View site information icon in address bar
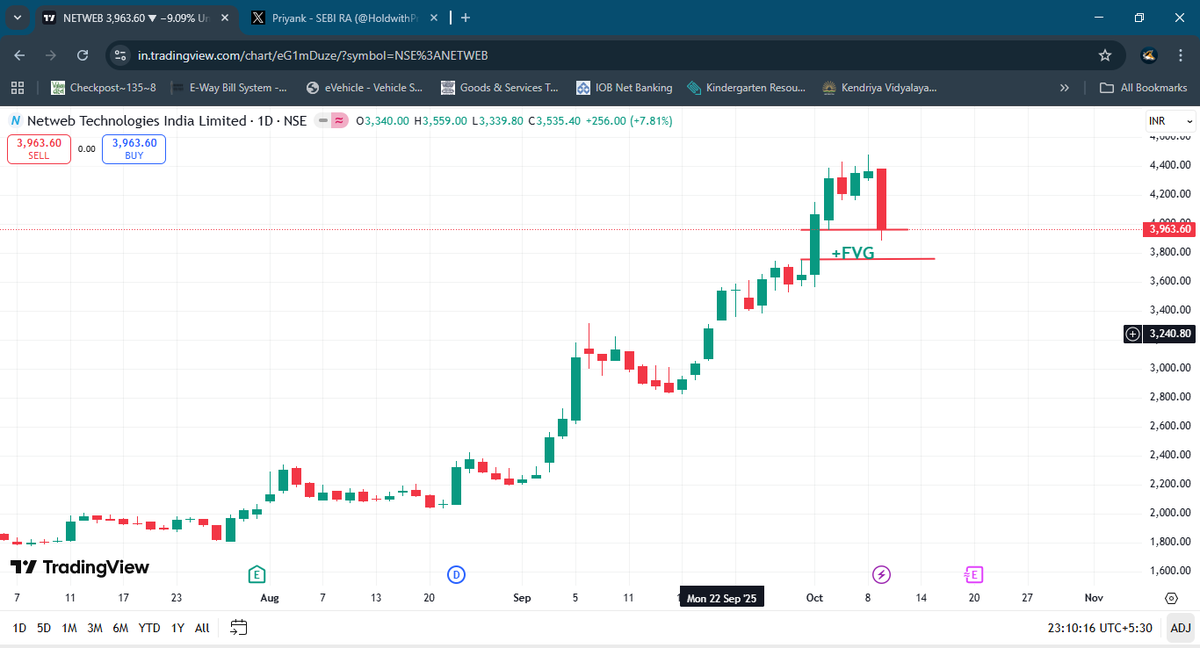1200x648 pixels. 120,55
